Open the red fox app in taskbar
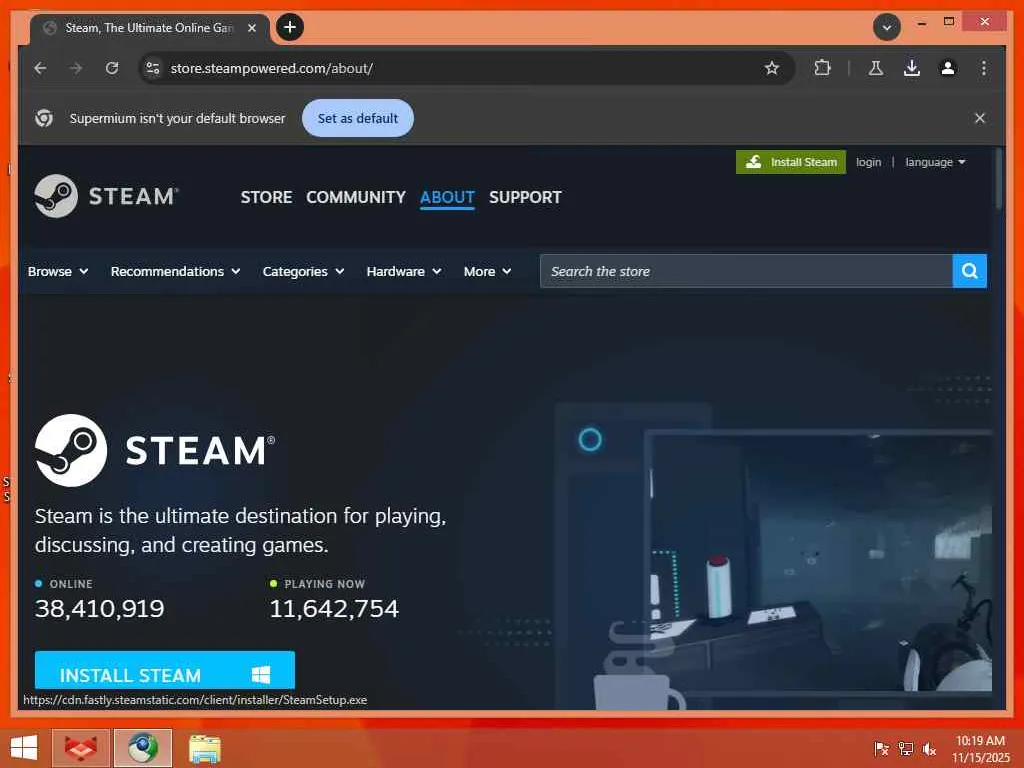Screen dimensions: 1024x768 (x=81, y=748)
